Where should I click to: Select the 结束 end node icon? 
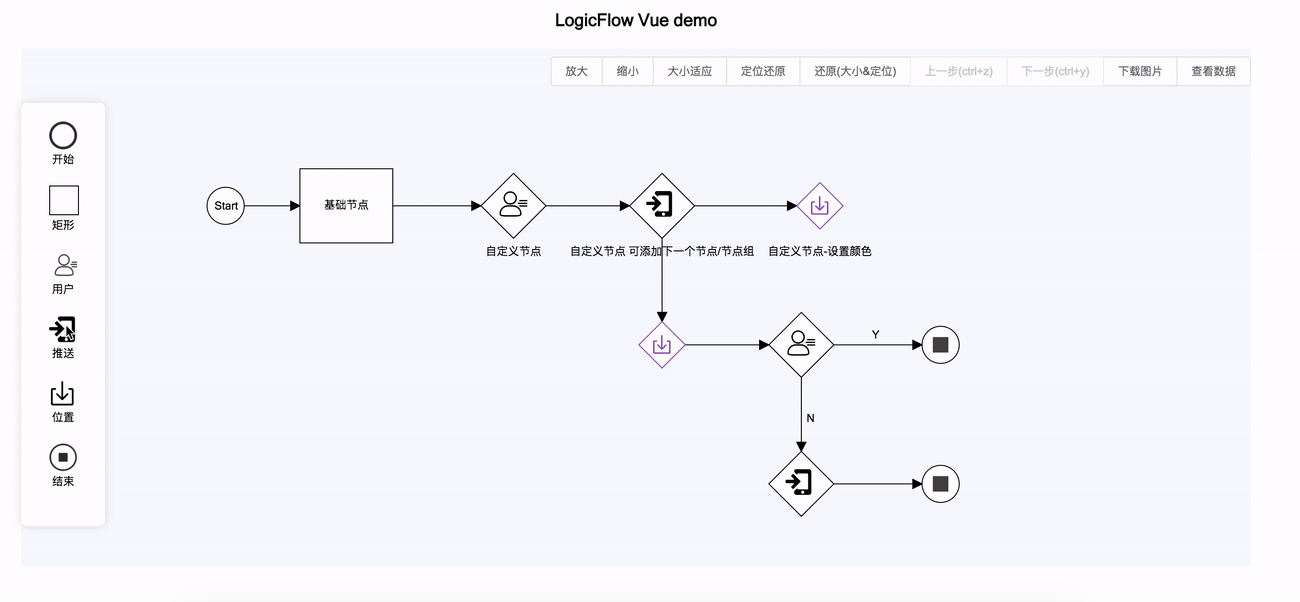pos(63,457)
